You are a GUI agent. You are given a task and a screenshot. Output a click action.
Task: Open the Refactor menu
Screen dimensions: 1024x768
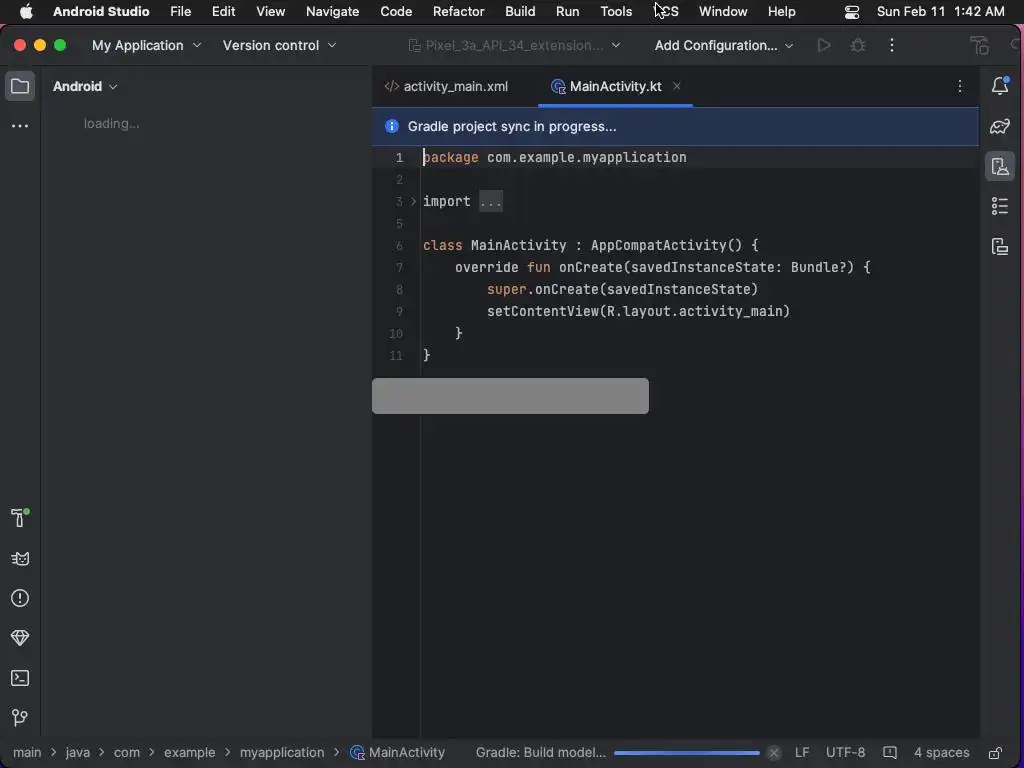click(458, 12)
